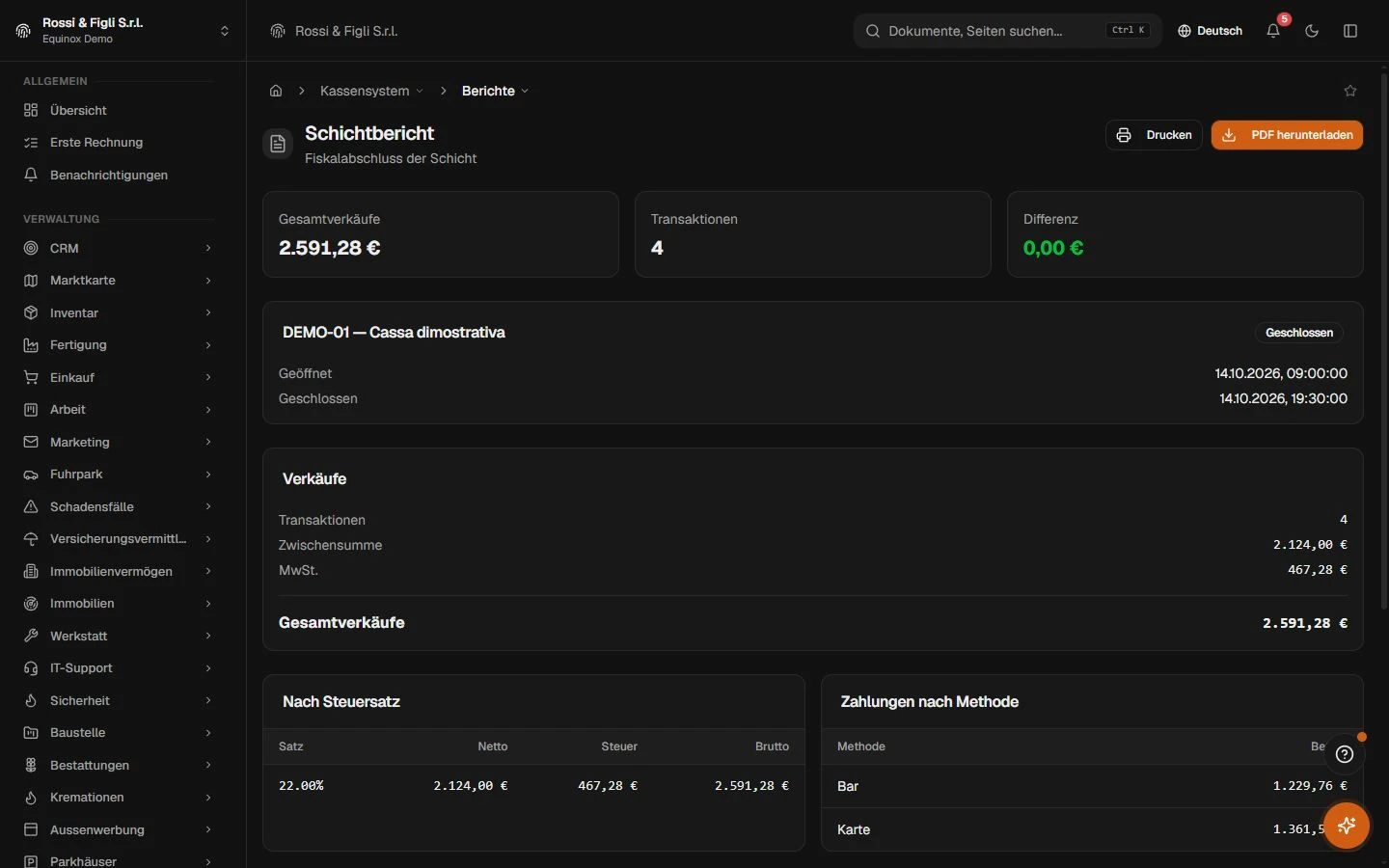
Task: Open the company switcher Rossi & Figli S.r.l.
Action: (123, 31)
